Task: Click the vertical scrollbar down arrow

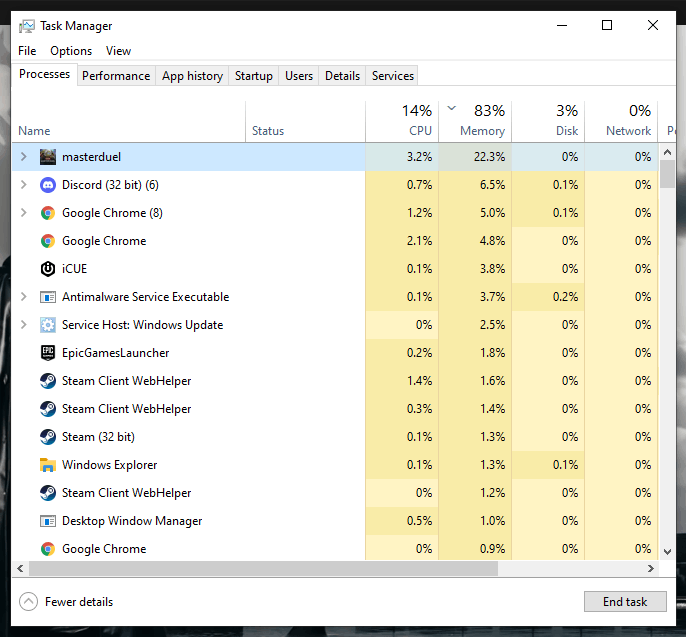Action: click(667, 552)
